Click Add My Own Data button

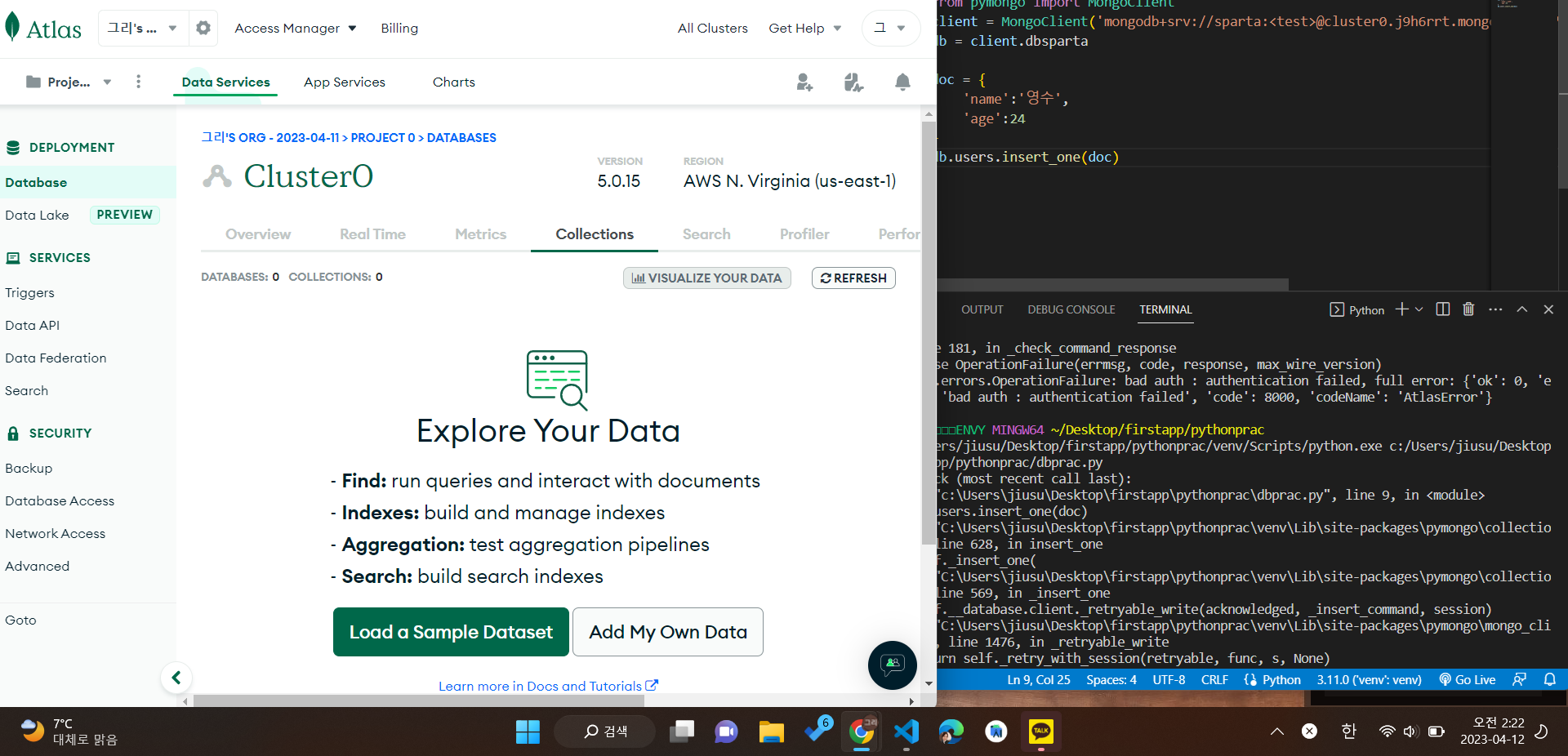(x=668, y=632)
